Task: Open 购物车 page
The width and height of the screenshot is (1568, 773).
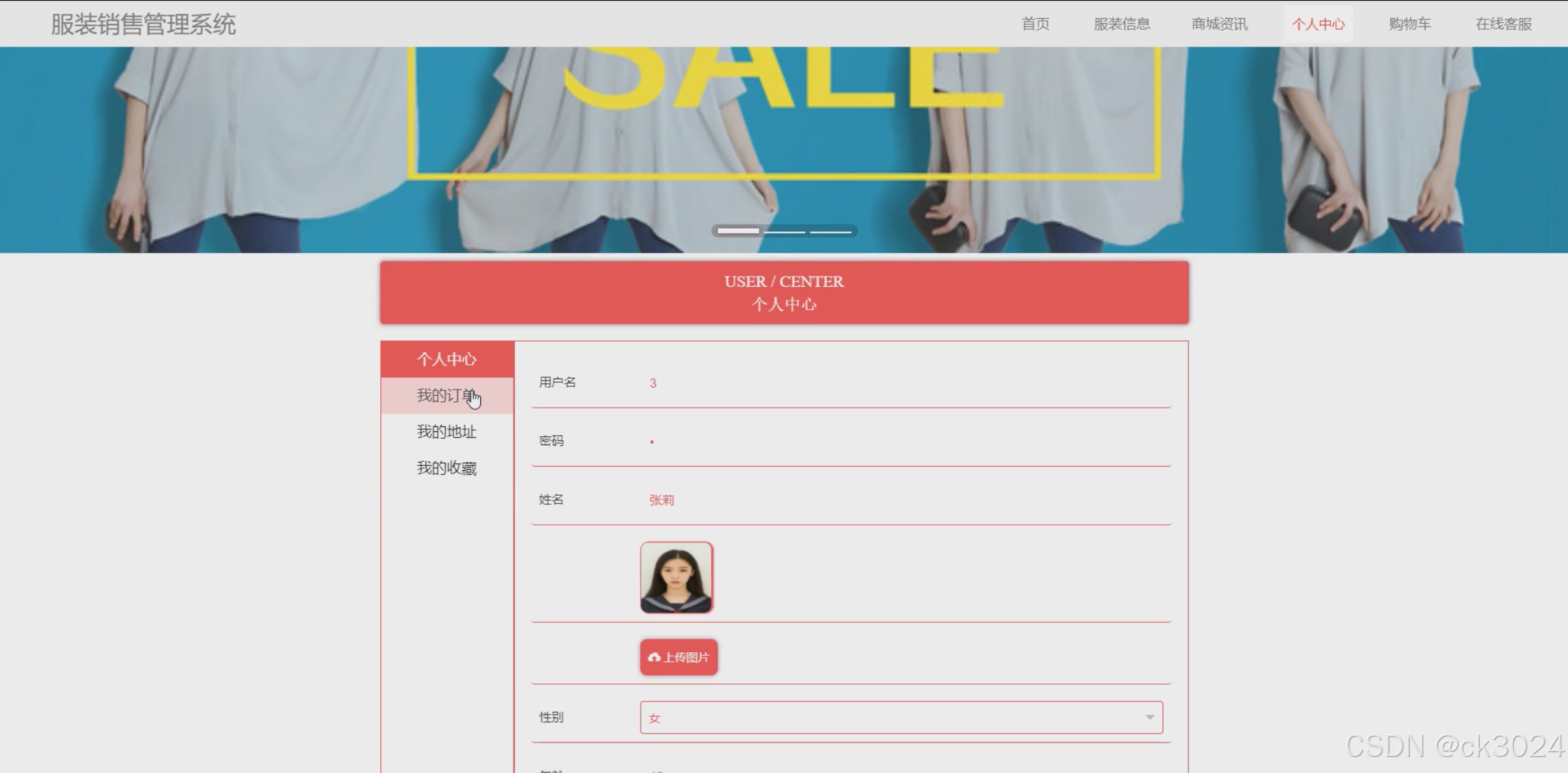Action: pos(1409,24)
